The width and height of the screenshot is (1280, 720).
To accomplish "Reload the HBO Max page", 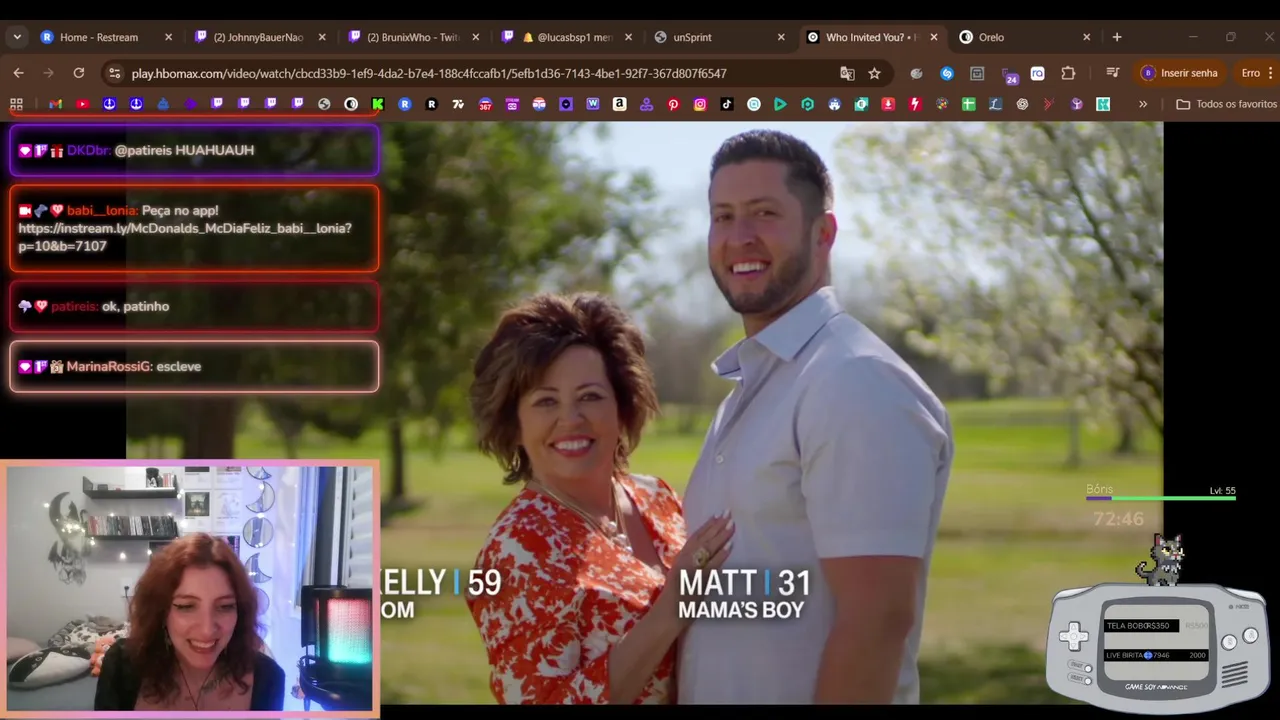I will tap(78, 73).
